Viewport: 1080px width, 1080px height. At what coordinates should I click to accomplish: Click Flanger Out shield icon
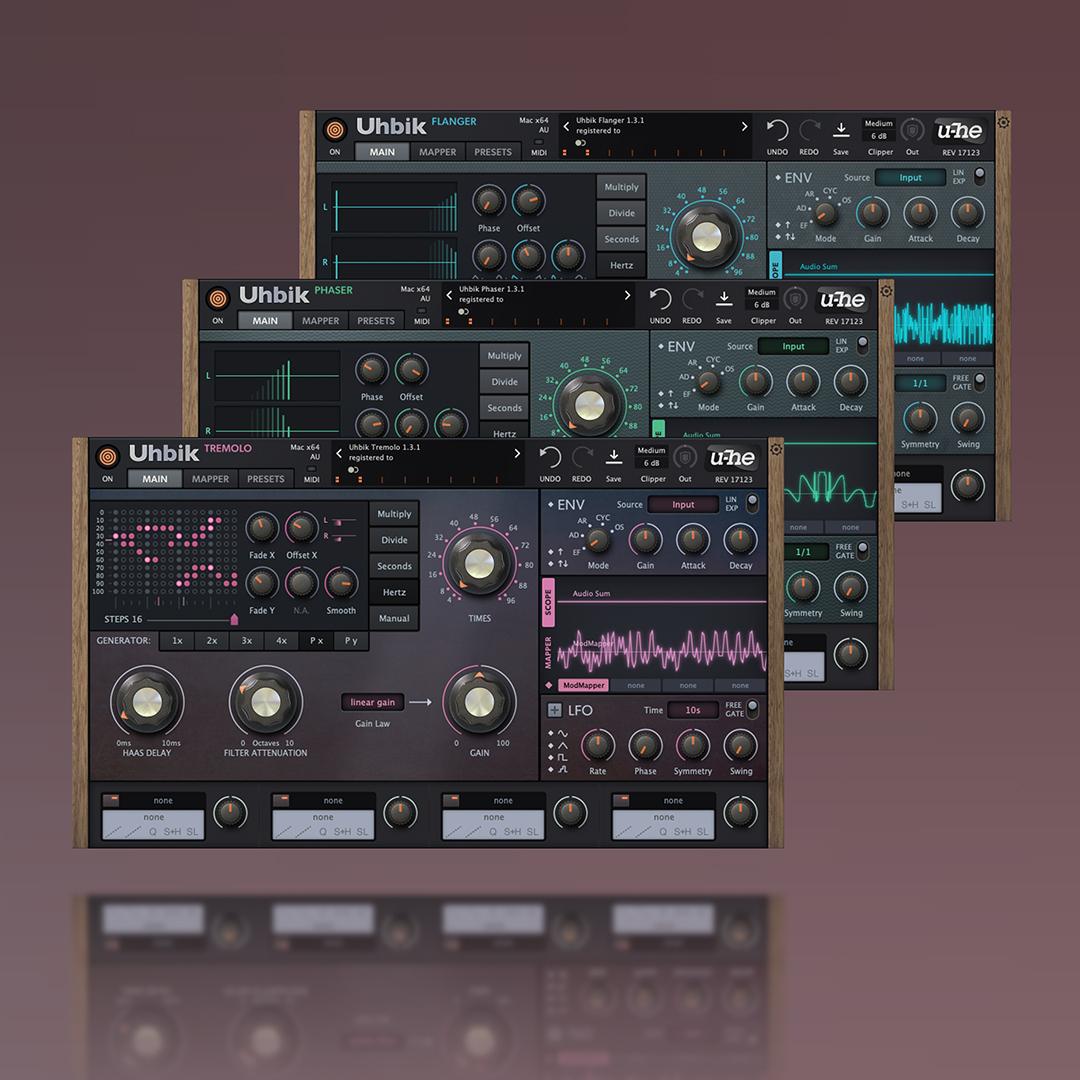pos(912,129)
